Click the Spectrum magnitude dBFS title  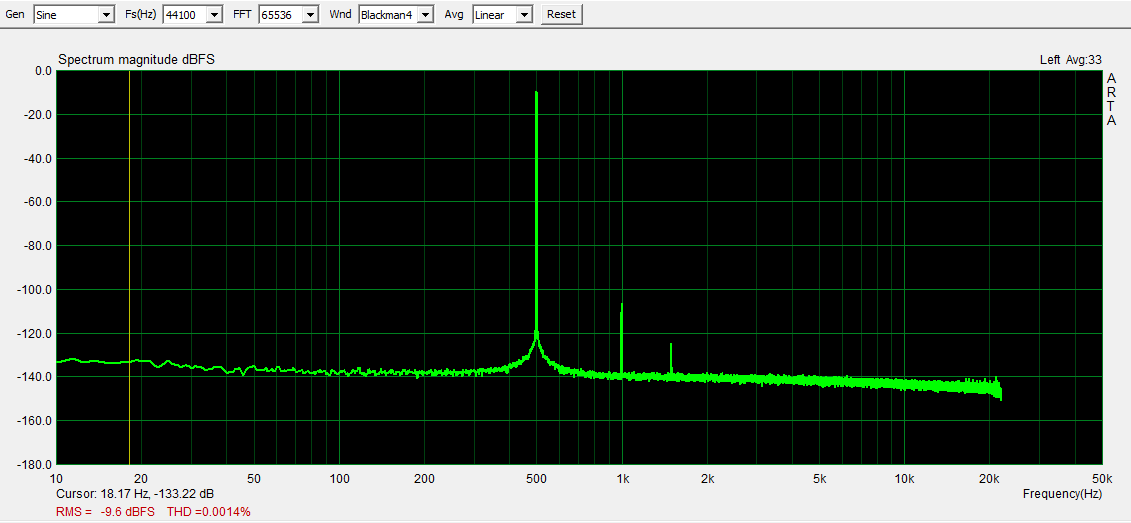[136, 60]
